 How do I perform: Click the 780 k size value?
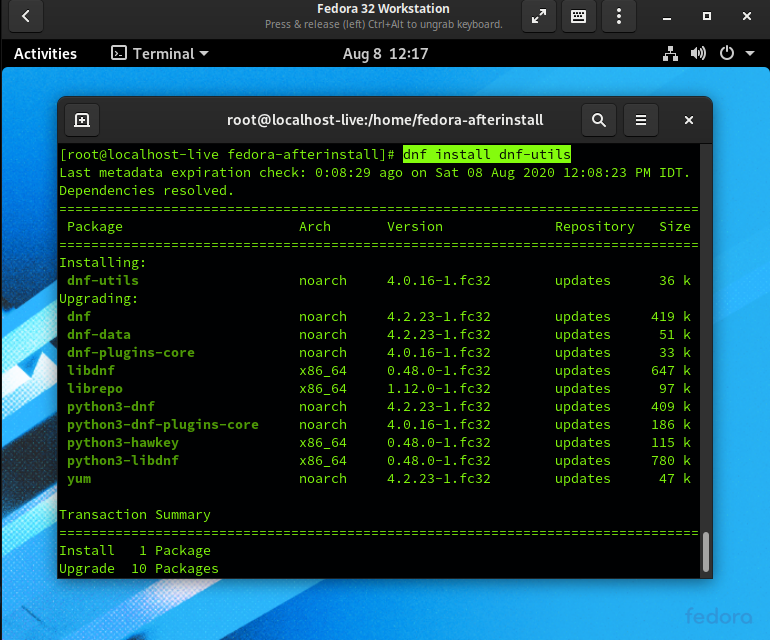coord(671,461)
